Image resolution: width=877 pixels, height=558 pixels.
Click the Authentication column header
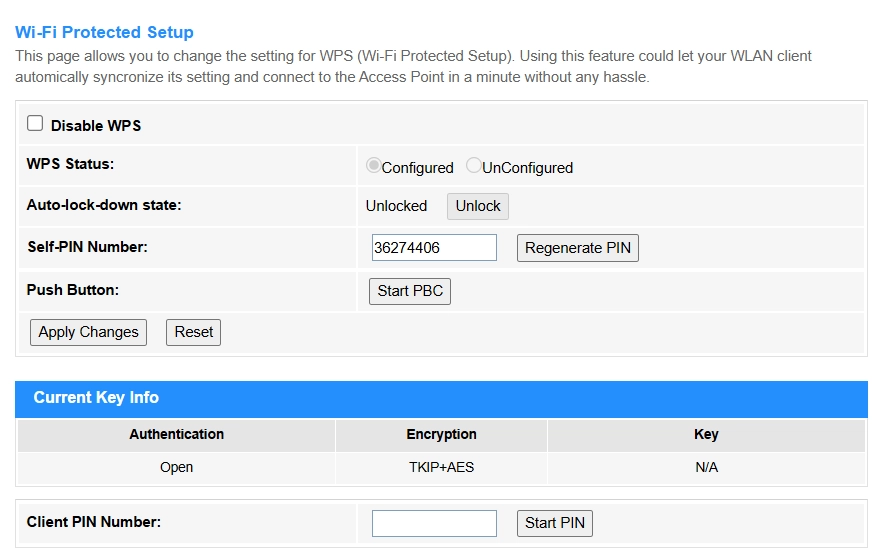(x=176, y=434)
